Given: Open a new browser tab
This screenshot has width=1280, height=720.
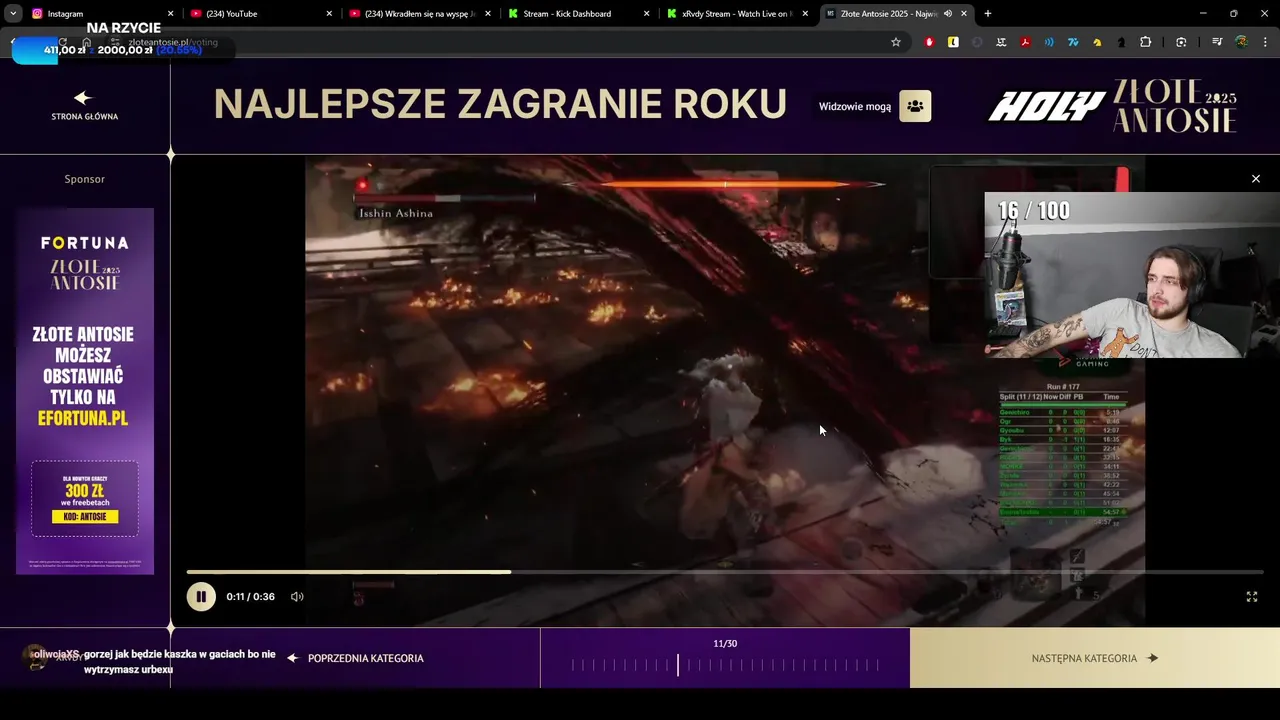Looking at the screenshot, I should (x=988, y=14).
